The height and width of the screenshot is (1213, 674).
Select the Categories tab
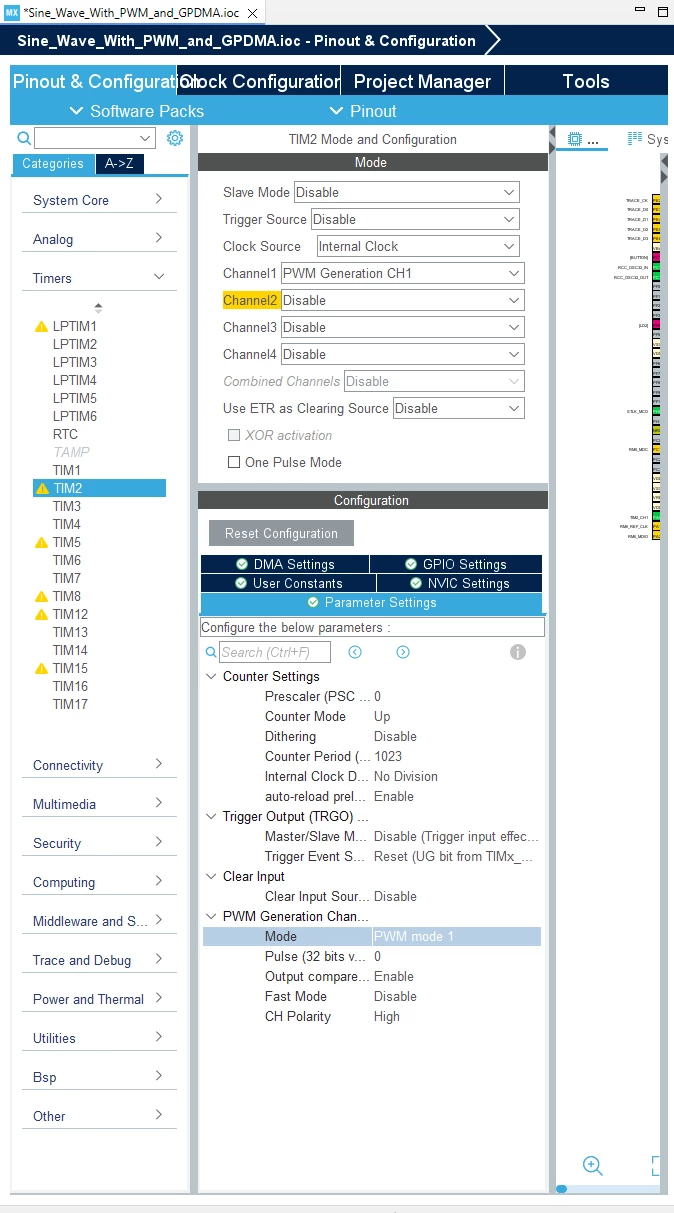click(x=53, y=163)
